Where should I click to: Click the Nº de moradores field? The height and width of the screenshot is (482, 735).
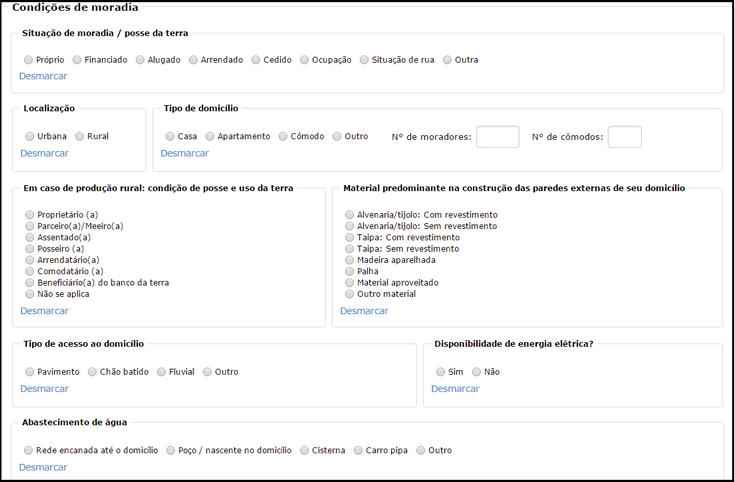coord(498,137)
